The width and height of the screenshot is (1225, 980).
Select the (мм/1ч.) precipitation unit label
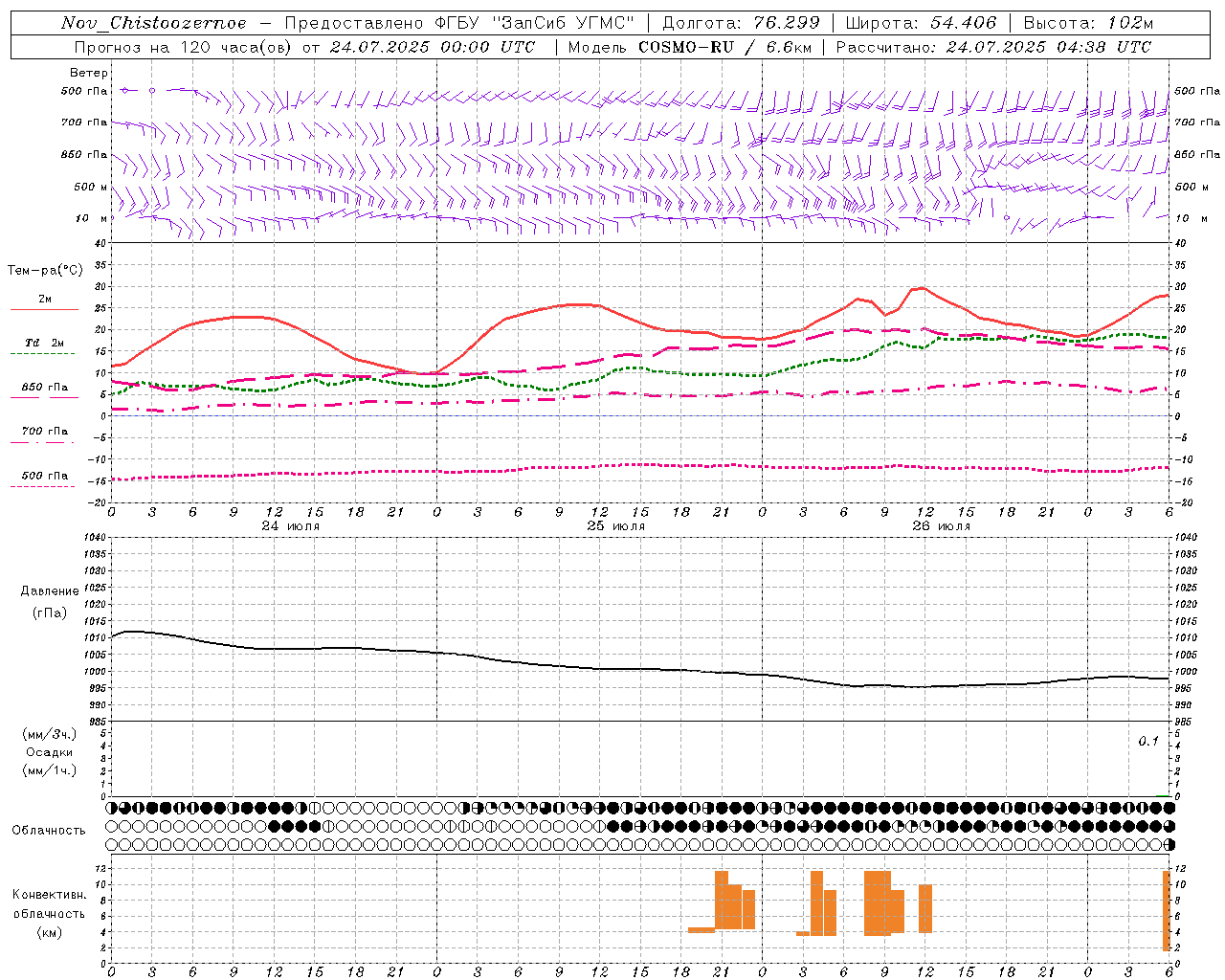click(x=50, y=770)
